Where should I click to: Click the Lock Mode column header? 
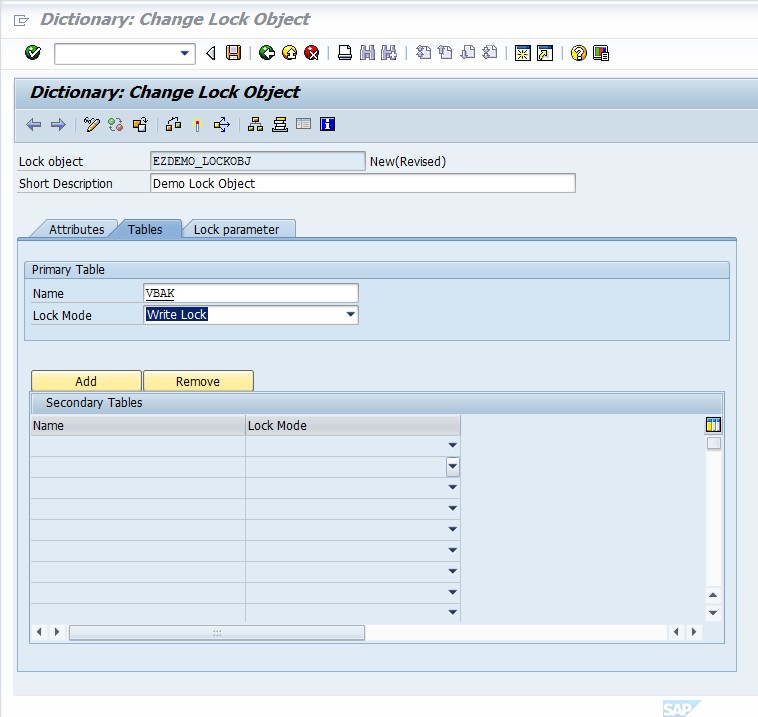pyautogui.click(x=353, y=425)
